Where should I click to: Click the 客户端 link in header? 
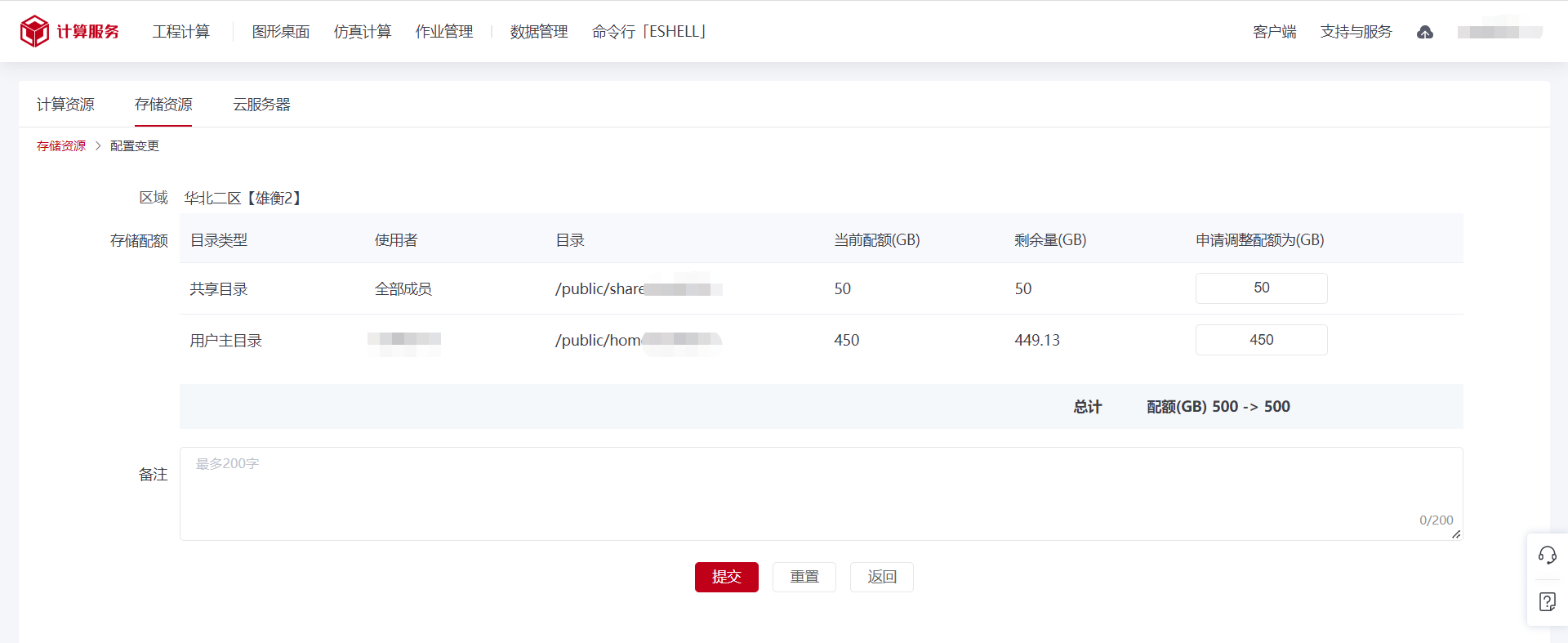click(x=1275, y=32)
